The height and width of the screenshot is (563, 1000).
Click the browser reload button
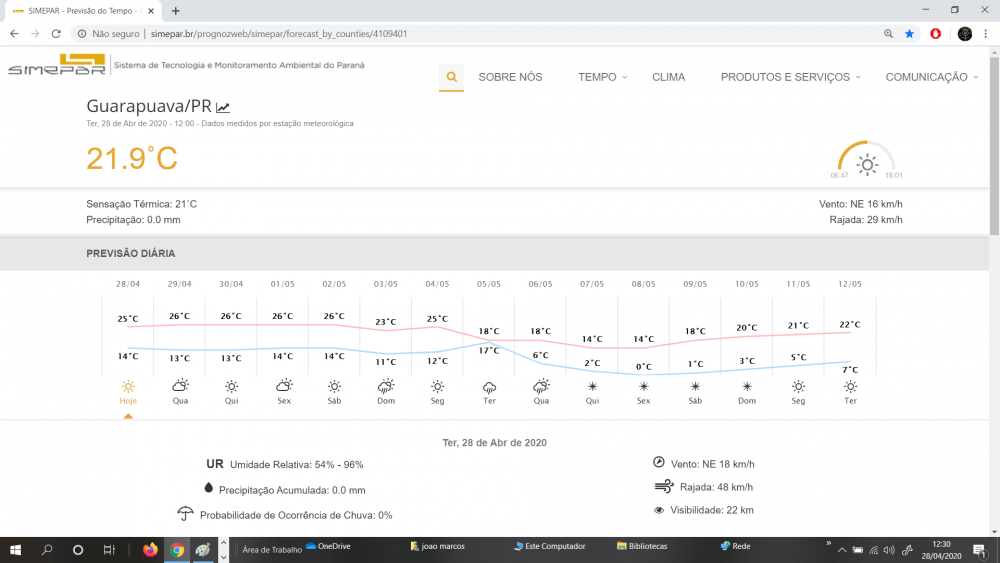click(57, 33)
